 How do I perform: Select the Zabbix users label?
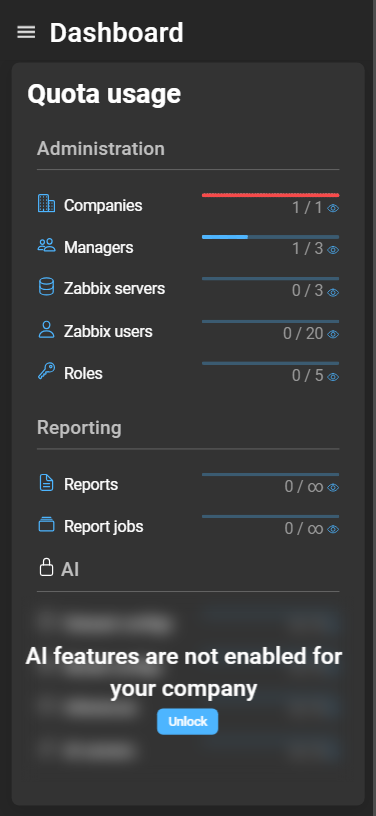coord(108,332)
